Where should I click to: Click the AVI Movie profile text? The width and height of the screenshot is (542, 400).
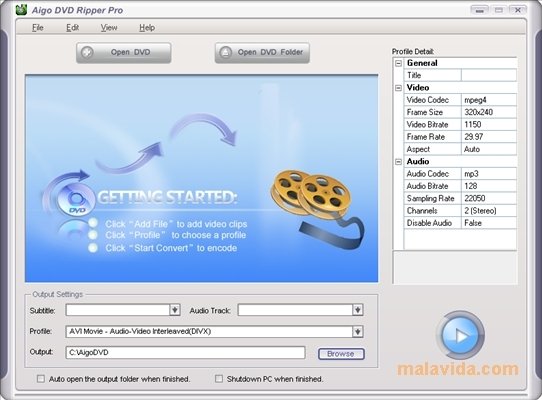click(x=140, y=332)
